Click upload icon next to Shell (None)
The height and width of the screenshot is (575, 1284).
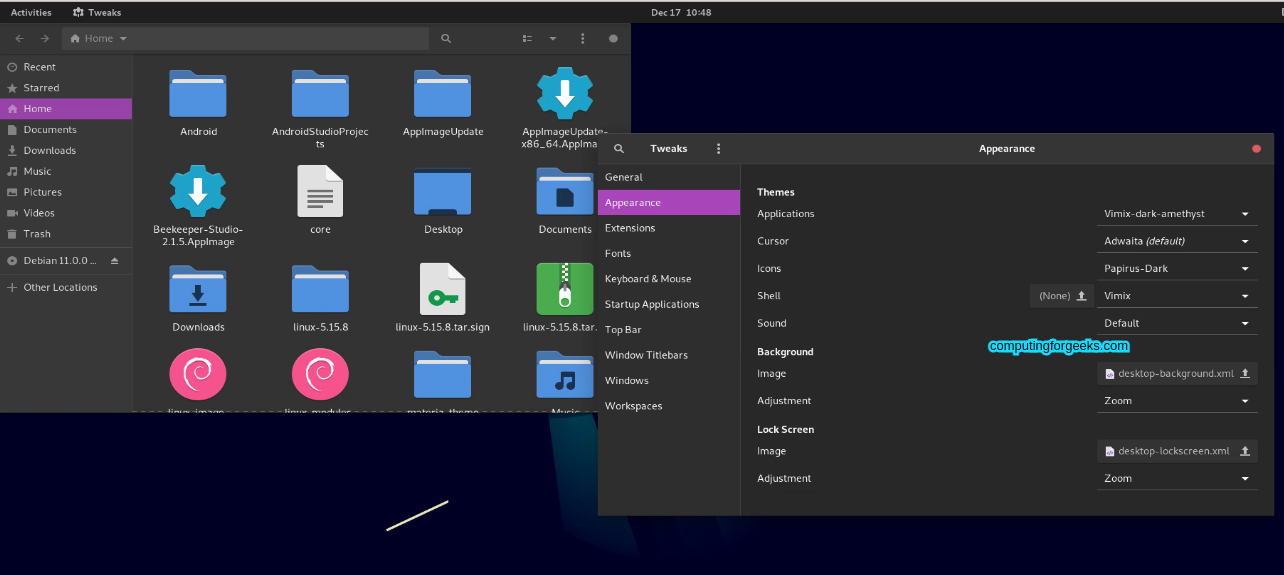pos(1081,296)
